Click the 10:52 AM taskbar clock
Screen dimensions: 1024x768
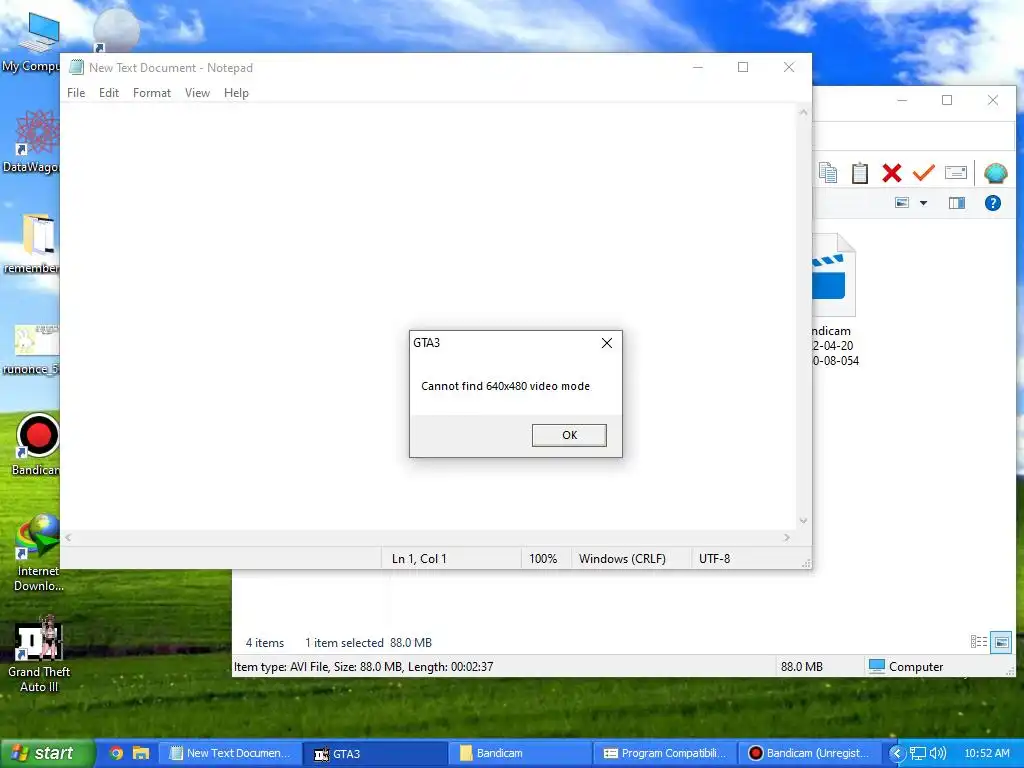pos(987,754)
